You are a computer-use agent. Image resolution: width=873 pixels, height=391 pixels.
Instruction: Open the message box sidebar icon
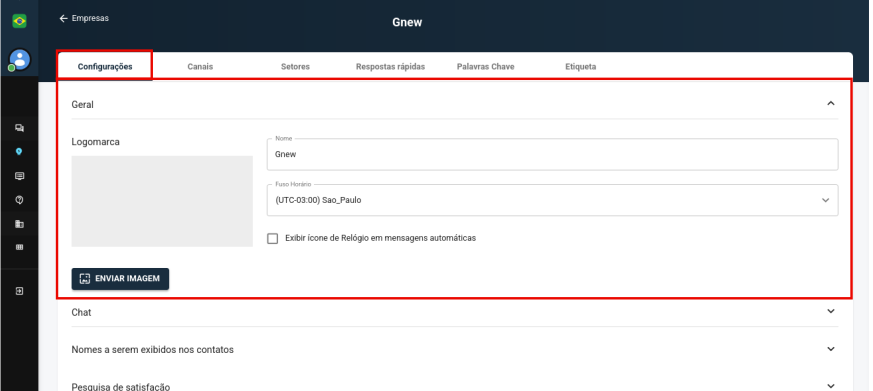(x=19, y=176)
